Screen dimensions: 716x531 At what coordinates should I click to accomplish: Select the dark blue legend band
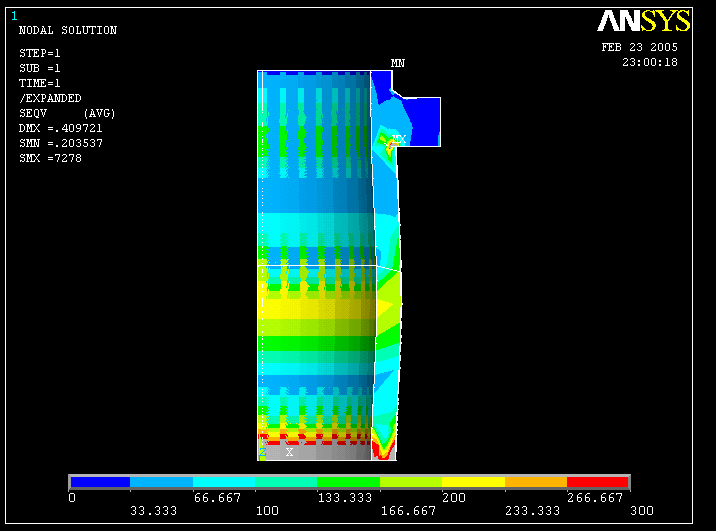100,482
